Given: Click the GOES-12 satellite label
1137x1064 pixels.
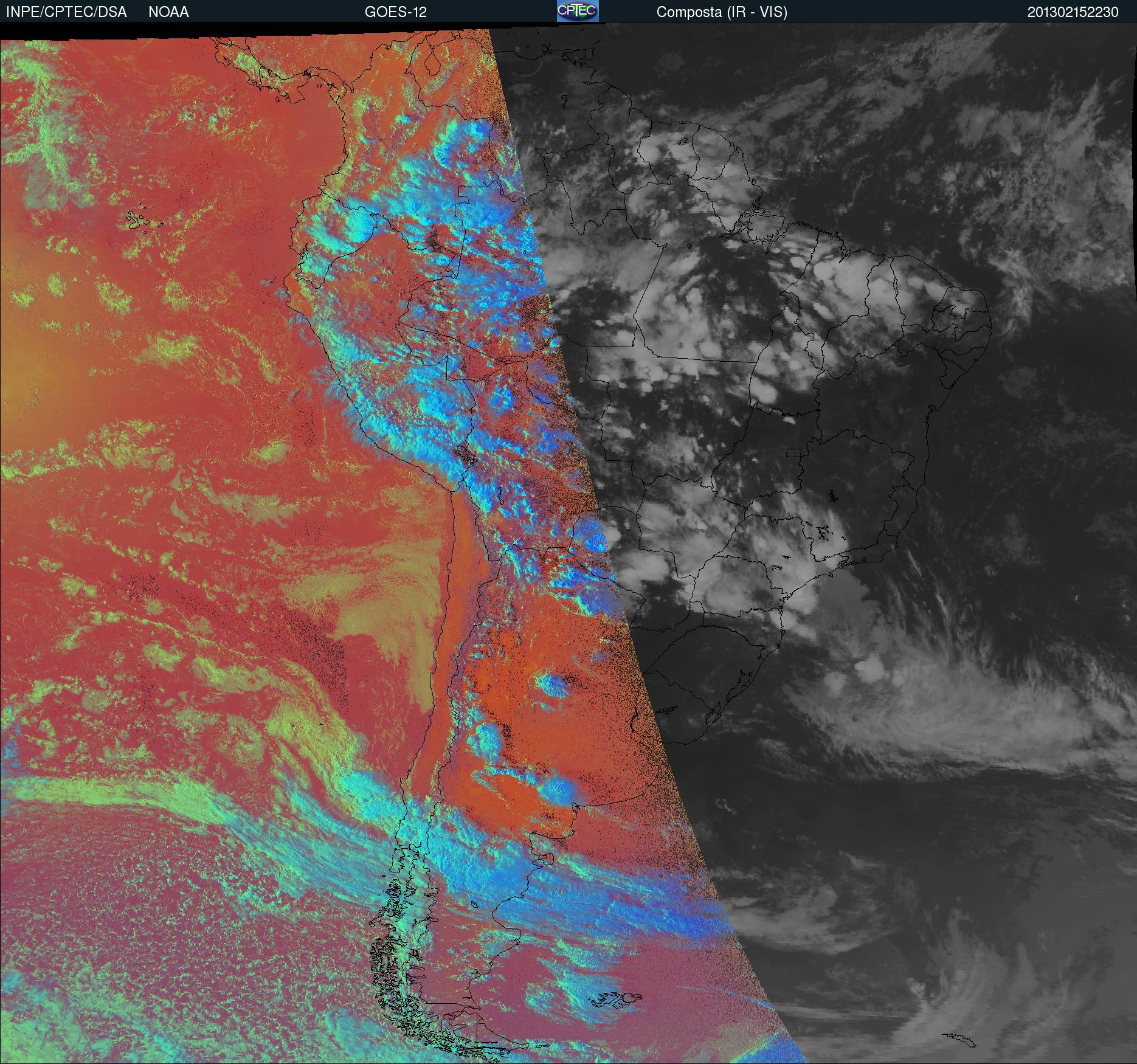Looking at the screenshot, I should pyautogui.click(x=395, y=12).
